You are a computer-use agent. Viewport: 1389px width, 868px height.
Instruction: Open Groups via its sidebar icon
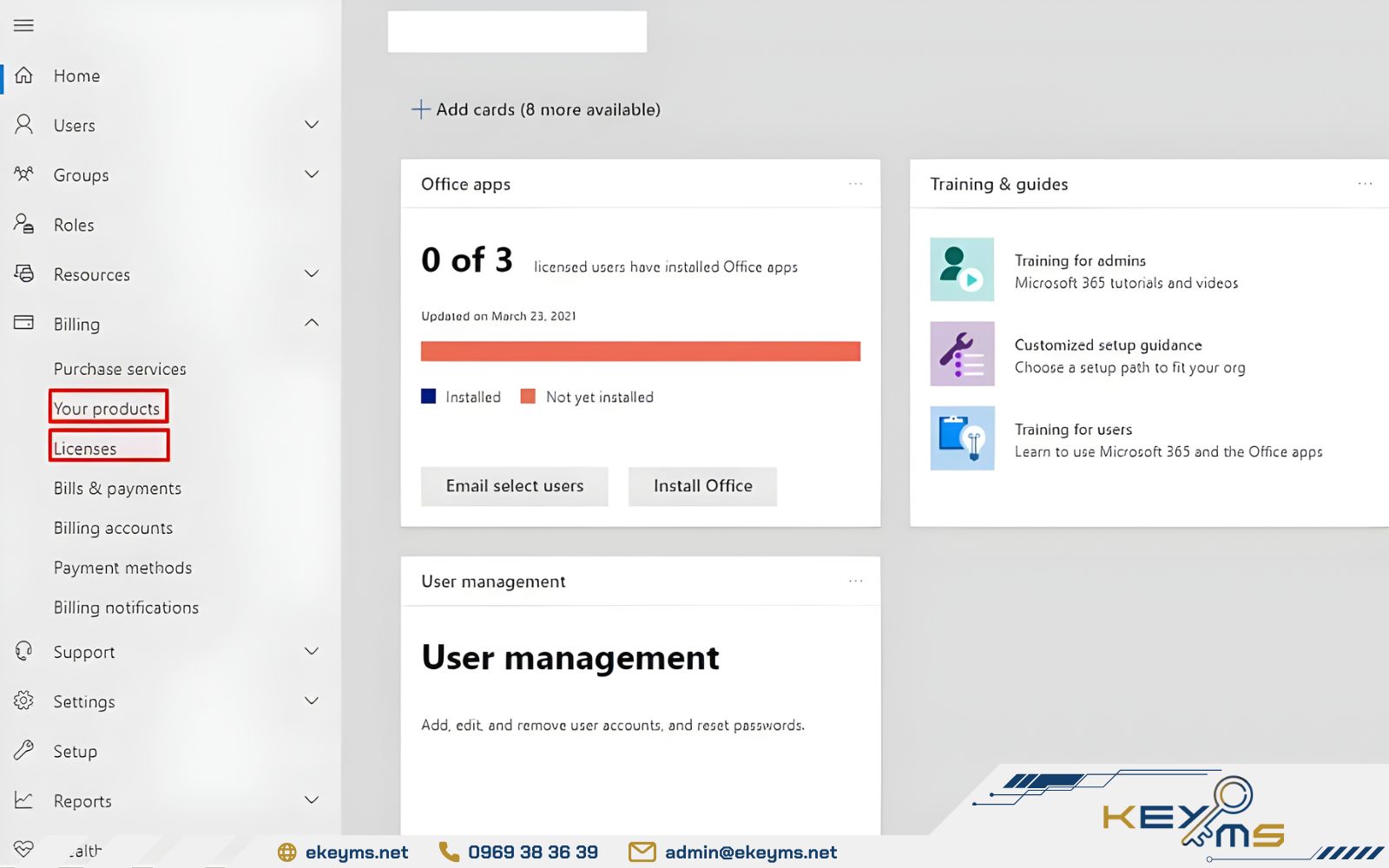(23, 174)
